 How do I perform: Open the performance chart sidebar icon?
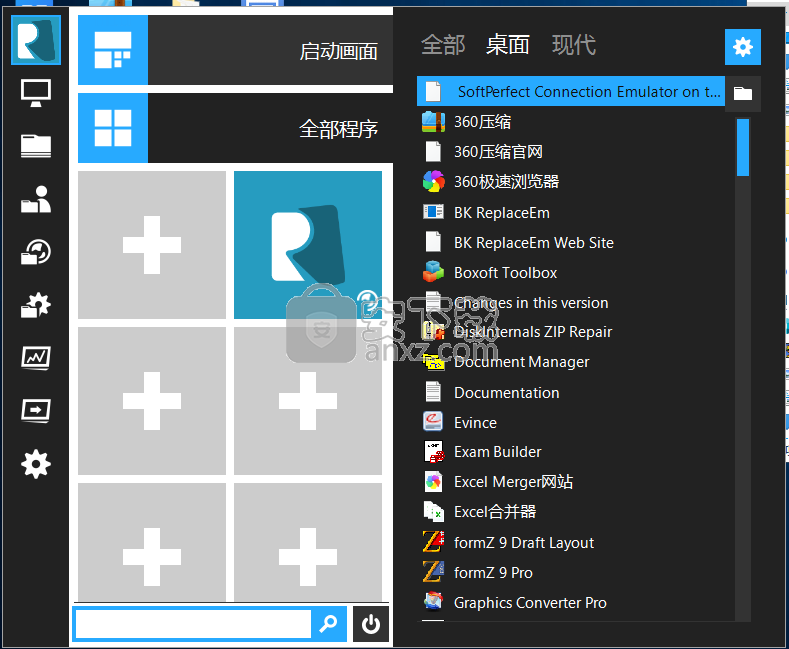point(36,358)
